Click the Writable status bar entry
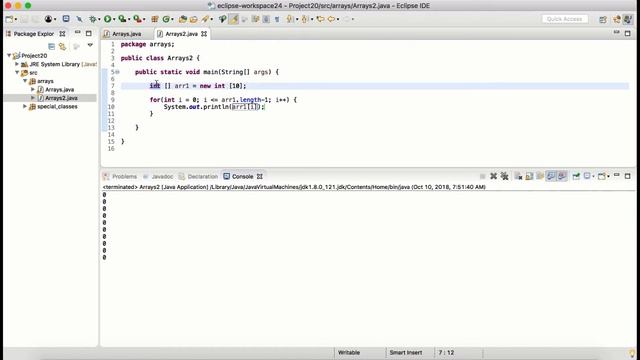The image size is (640, 360). (x=349, y=352)
